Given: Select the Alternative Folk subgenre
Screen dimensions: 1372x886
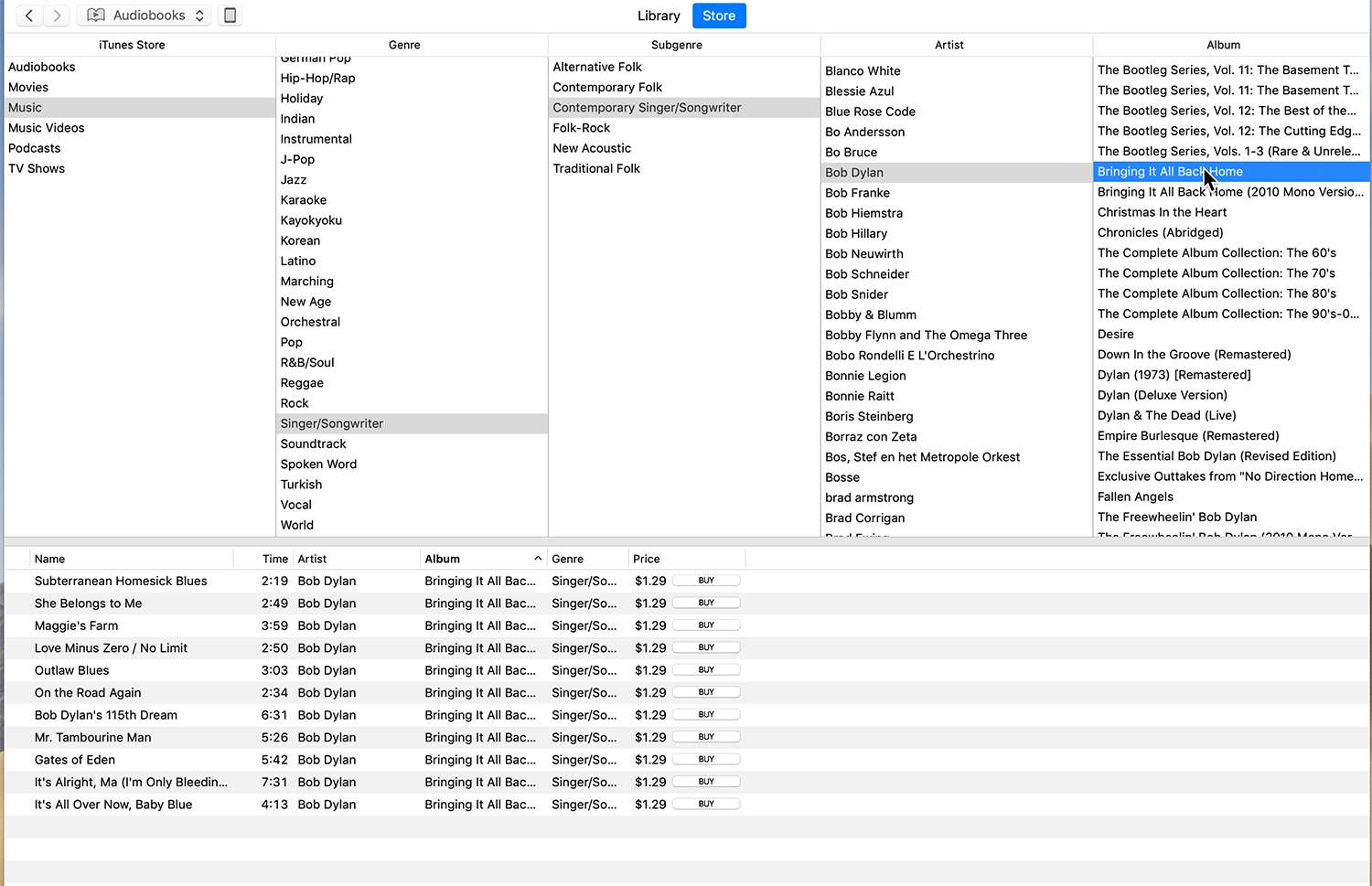Looking at the screenshot, I should click(684, 67).
